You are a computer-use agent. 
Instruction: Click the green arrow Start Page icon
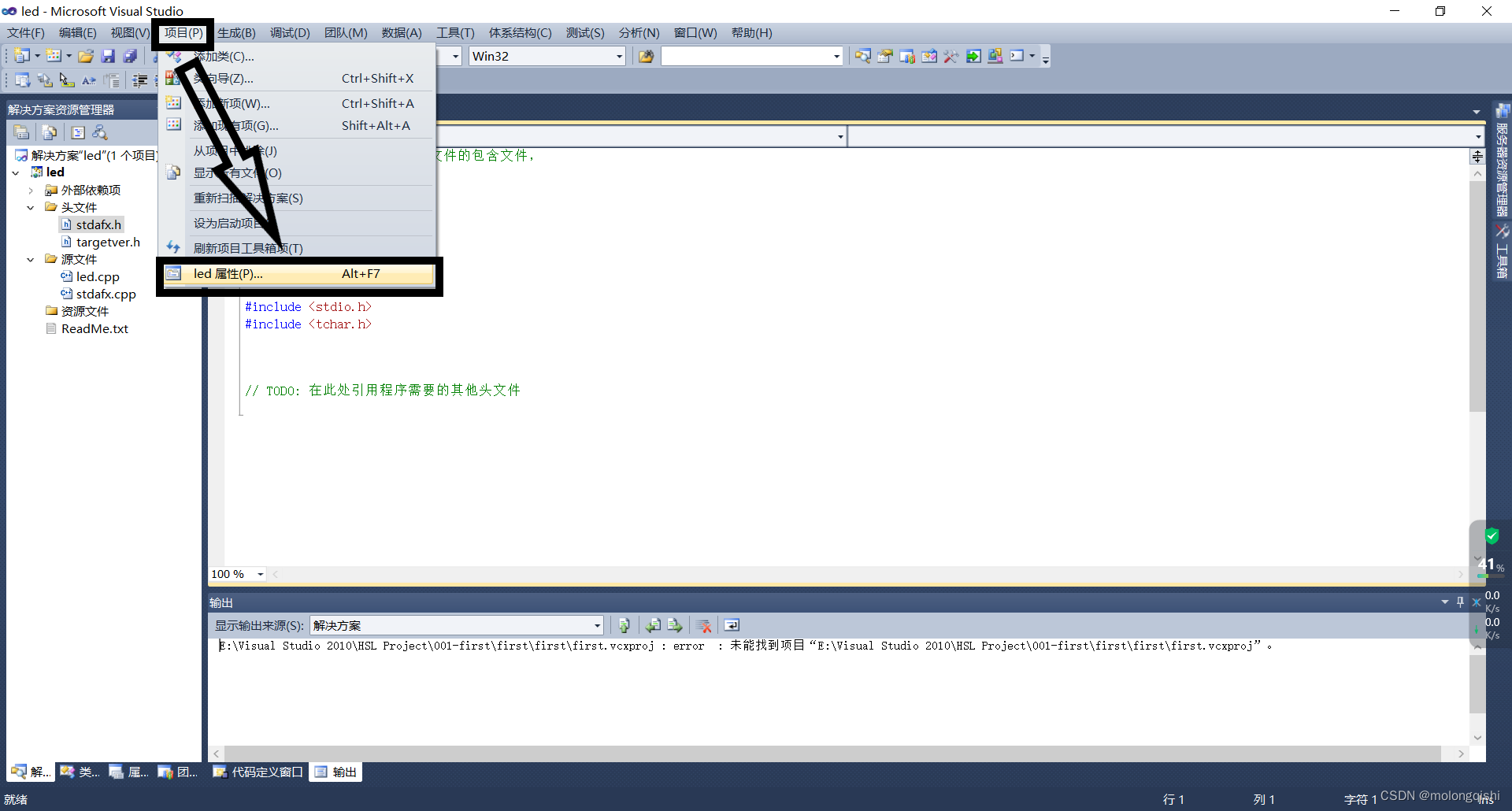(x=973, y=56)
